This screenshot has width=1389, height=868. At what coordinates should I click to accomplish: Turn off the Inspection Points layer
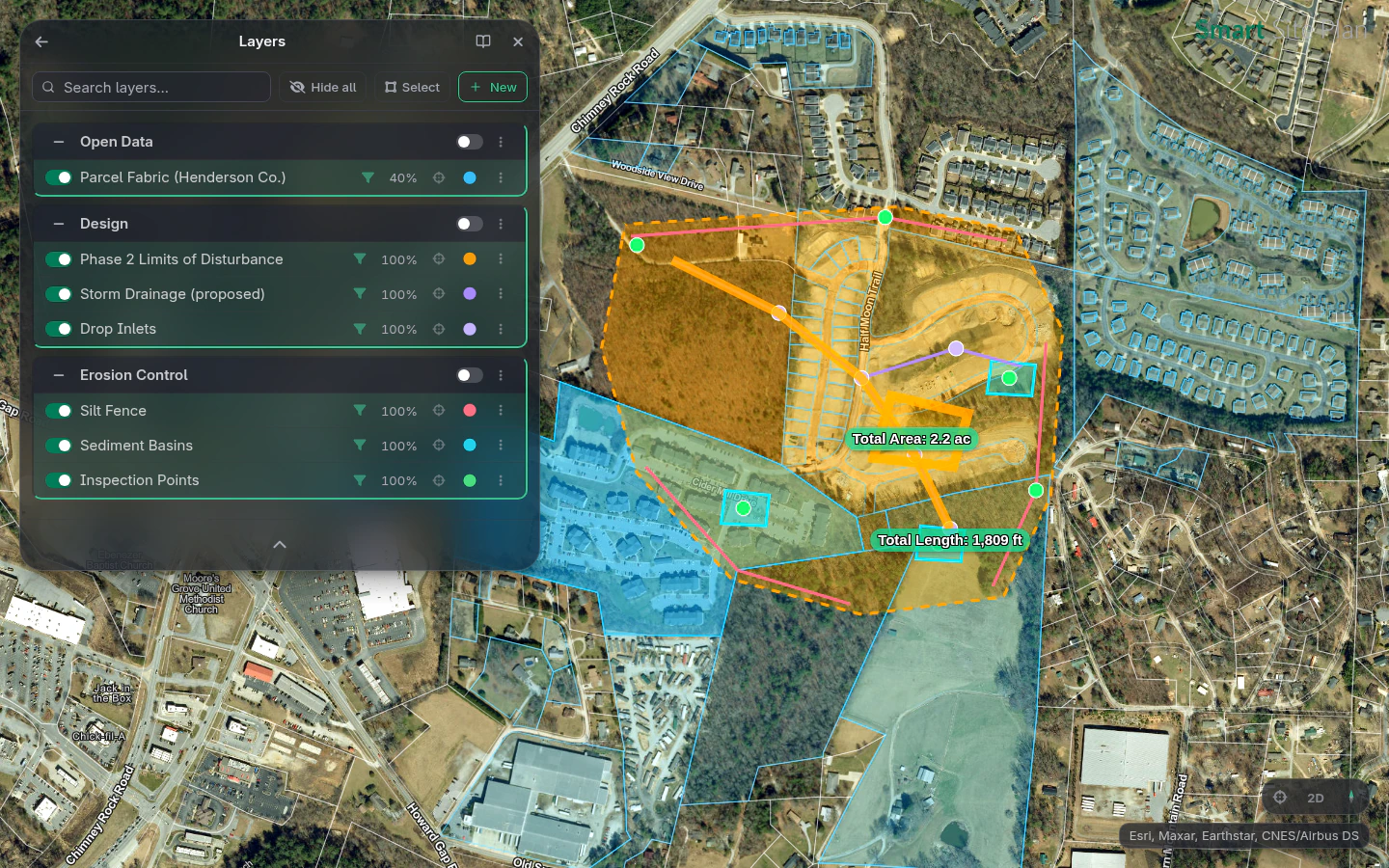pos(59,480)
